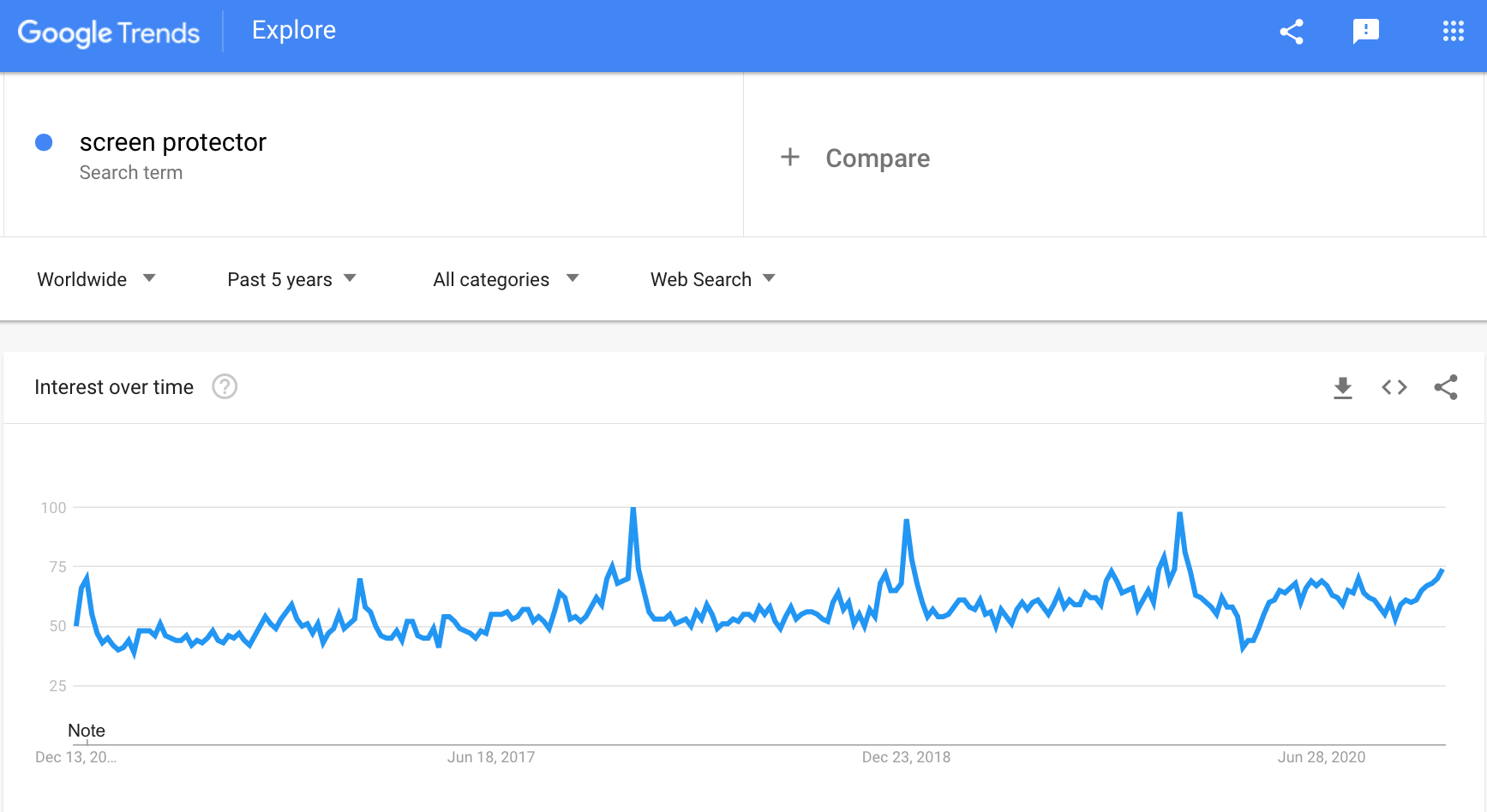This screenshot has height=812, width=1487.
Task: Click the blue color dot for screen protector
Action: 44,142
